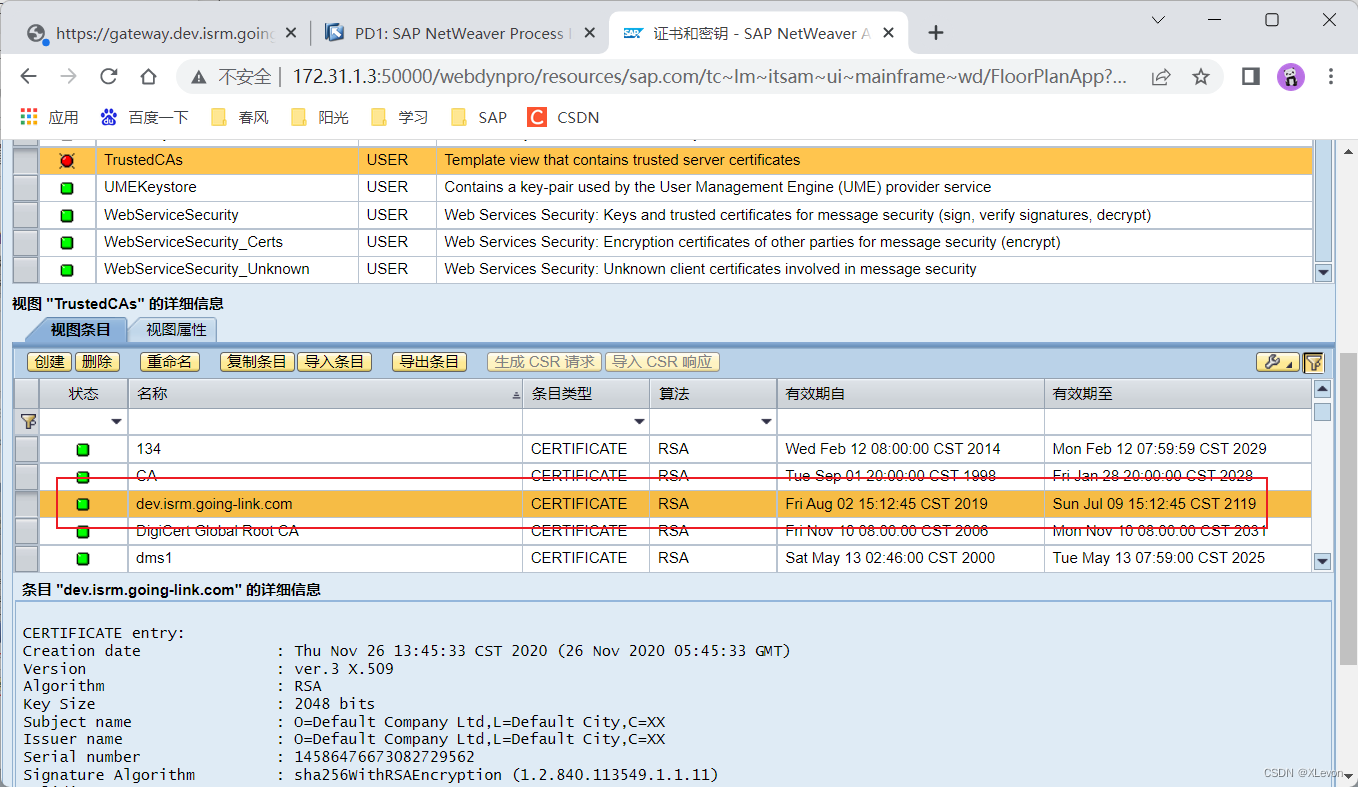The image size is (1358, 787).
Task: Open table settings wrench menu
Action: pyautogui.click(x=1277, y=362)
